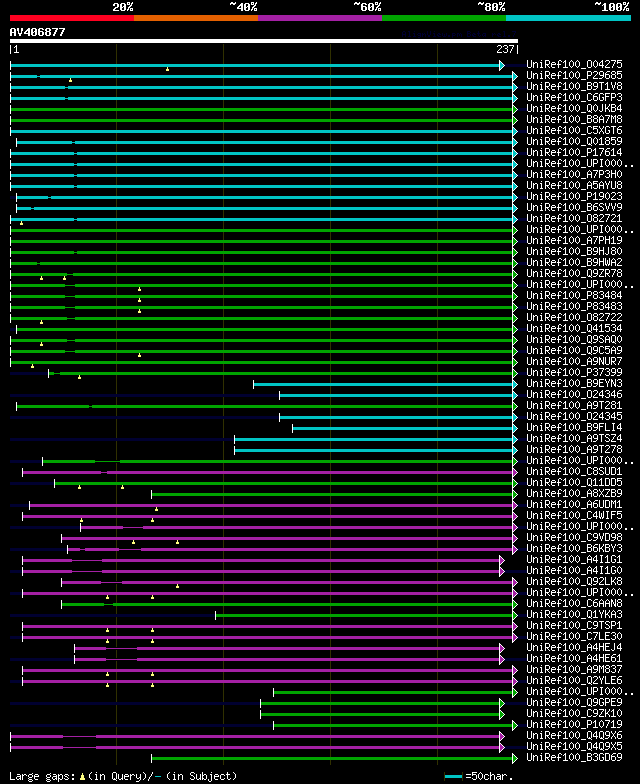
Task: Click the green alignment bar of UniRef100_B3GD69
Action: pos(334,758)
